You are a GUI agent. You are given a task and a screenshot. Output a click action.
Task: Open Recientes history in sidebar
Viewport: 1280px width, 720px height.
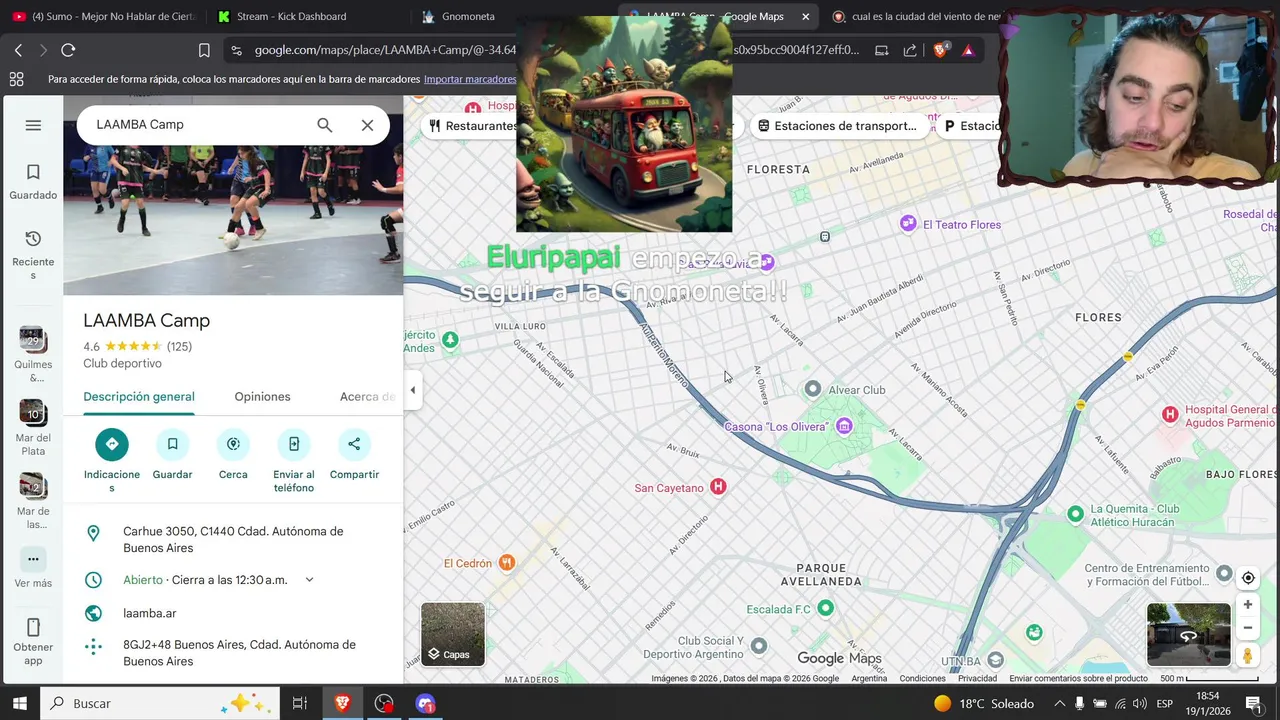(33, 254)
